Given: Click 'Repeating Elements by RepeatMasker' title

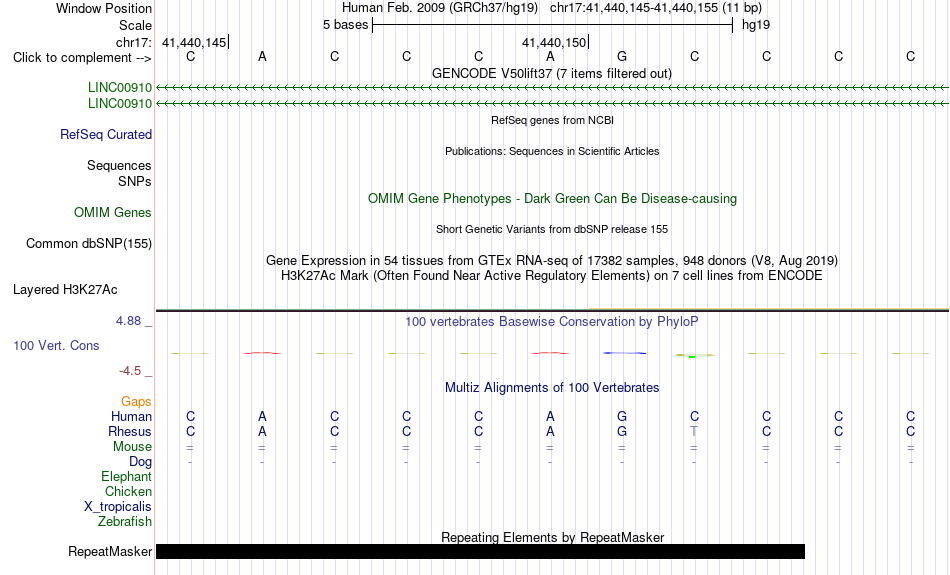Looking at the screenshot, I should point(553,537).
